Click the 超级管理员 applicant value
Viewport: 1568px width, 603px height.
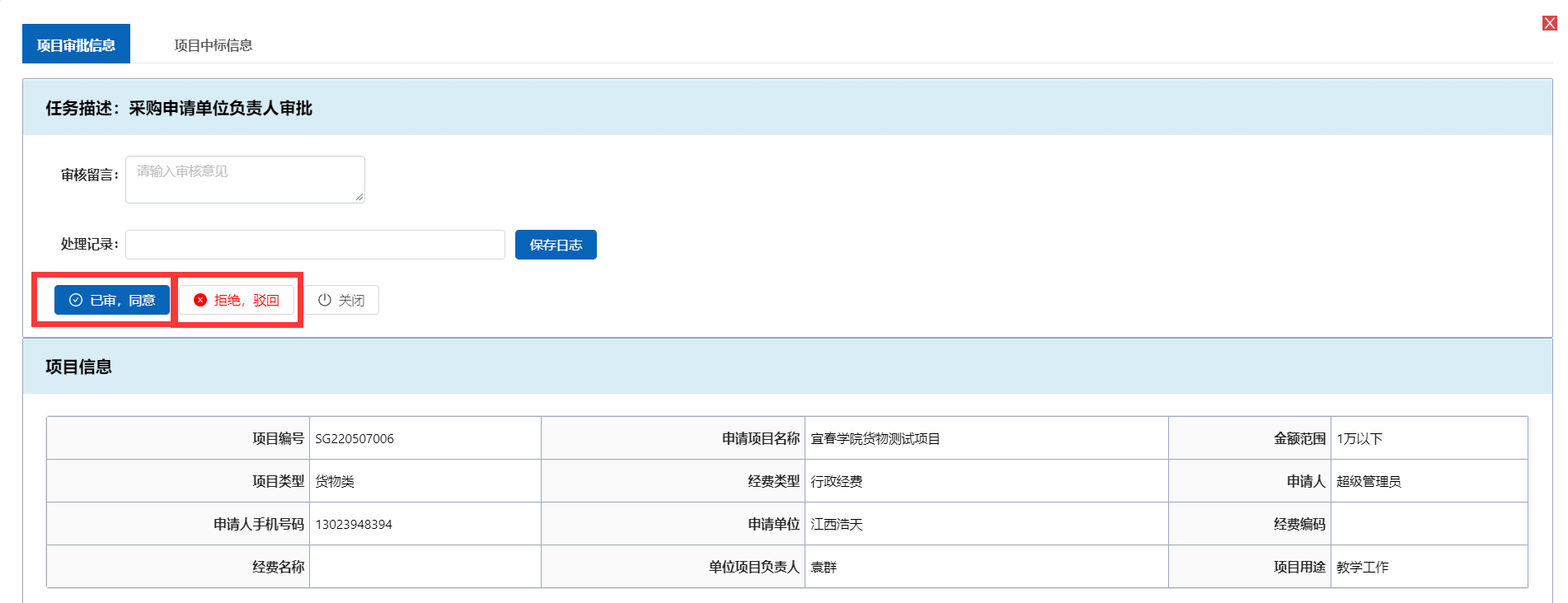pyautogui.click(x=1368, y=481)
